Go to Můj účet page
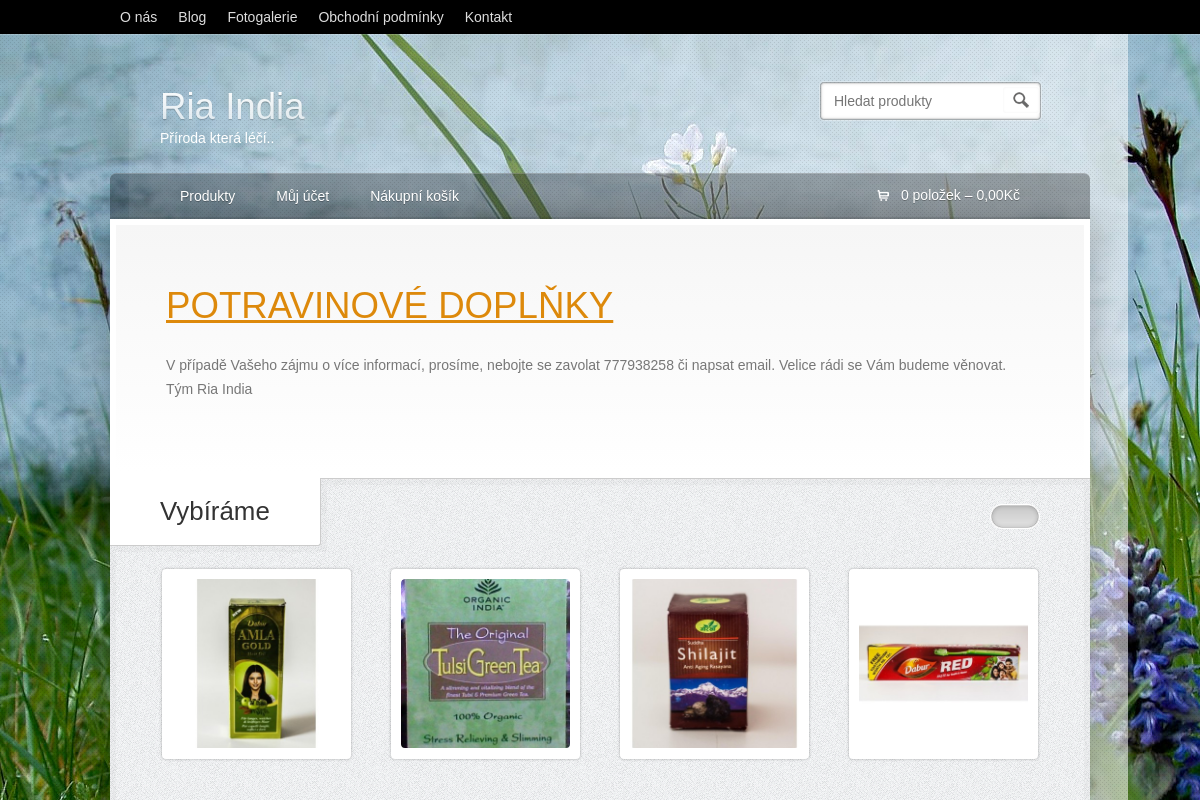 point(302,196)
